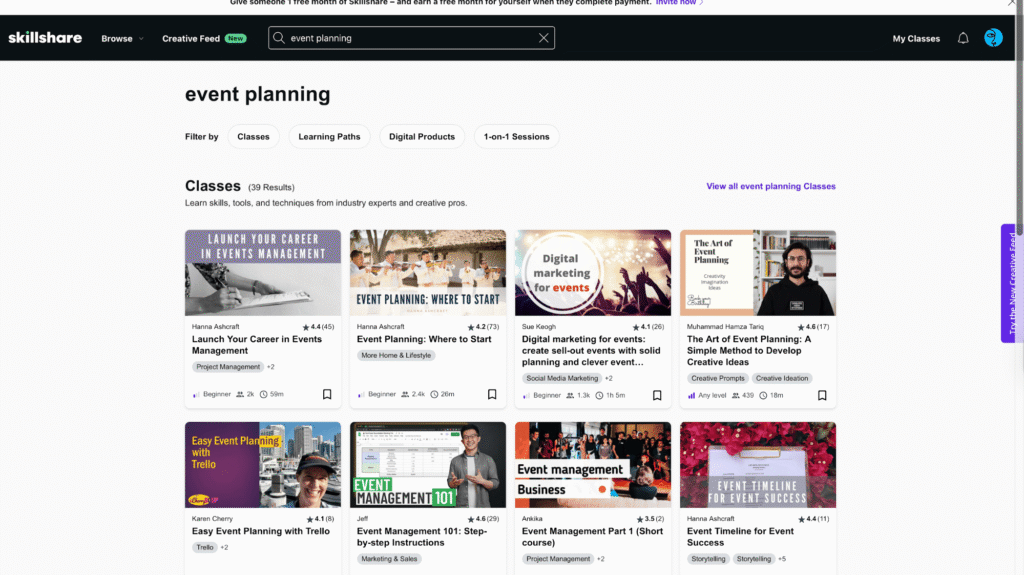1024x575 pixels.
Task: Click title Event Management Part 1 (Short course)
Action: coord(592,537)
